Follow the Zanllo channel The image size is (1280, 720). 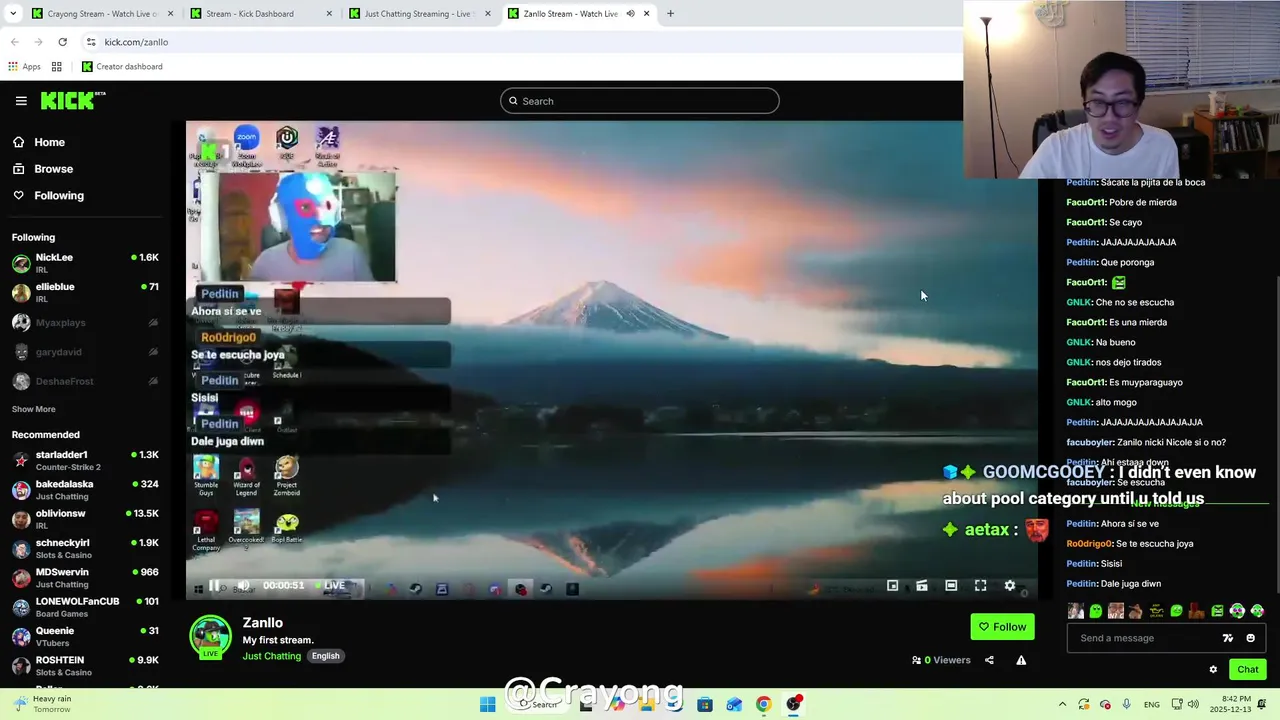(x=1002, y=627)
